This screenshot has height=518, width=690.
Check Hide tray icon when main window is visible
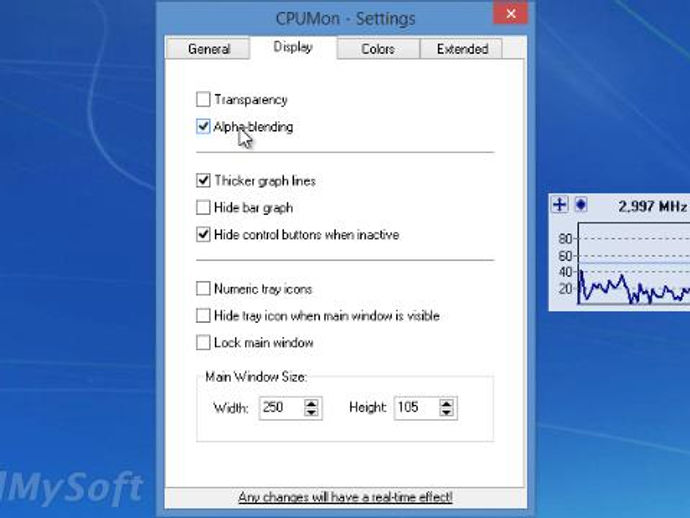click(203, 316)
